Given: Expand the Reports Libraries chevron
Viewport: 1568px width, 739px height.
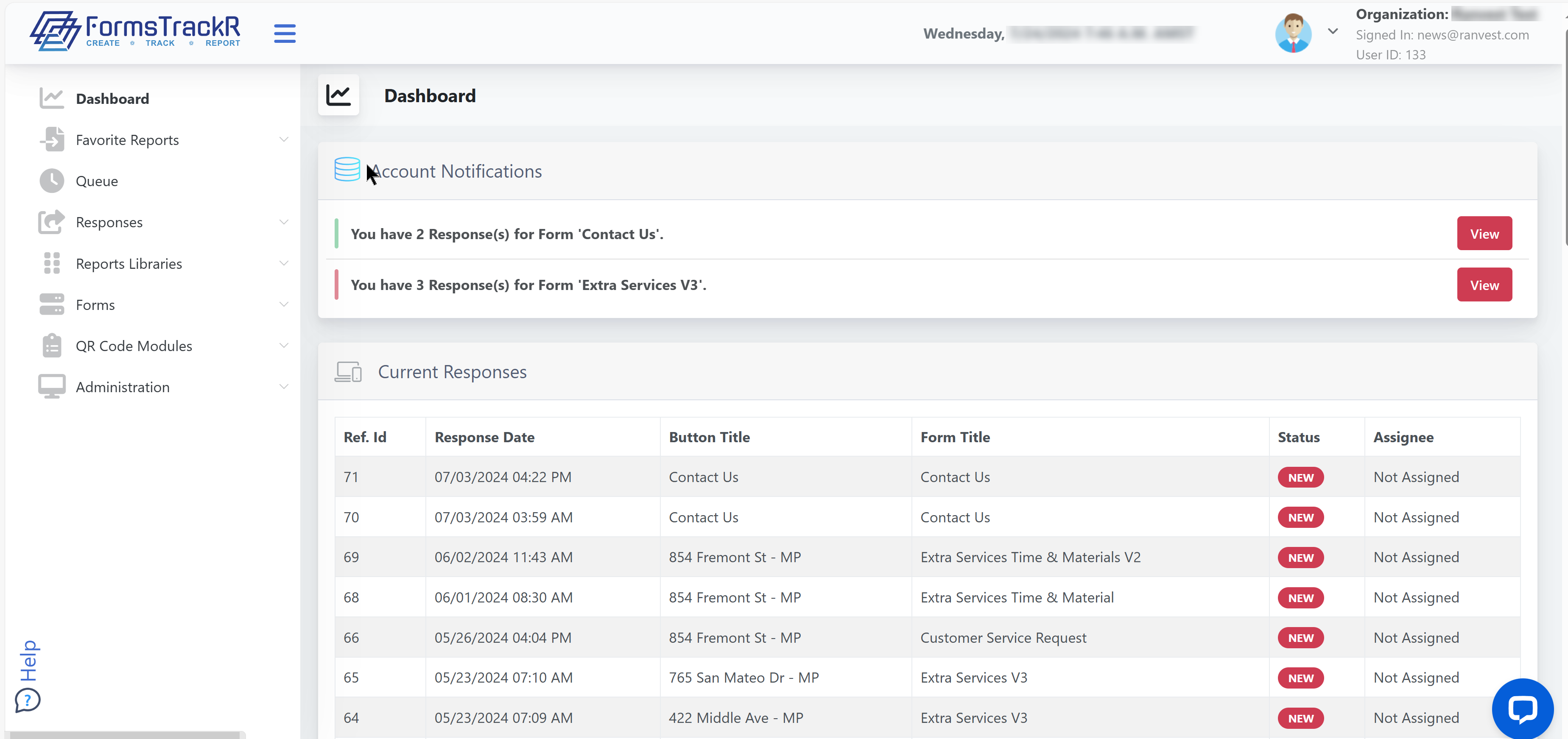Looking at the screenshot, I should coord(283,263).
